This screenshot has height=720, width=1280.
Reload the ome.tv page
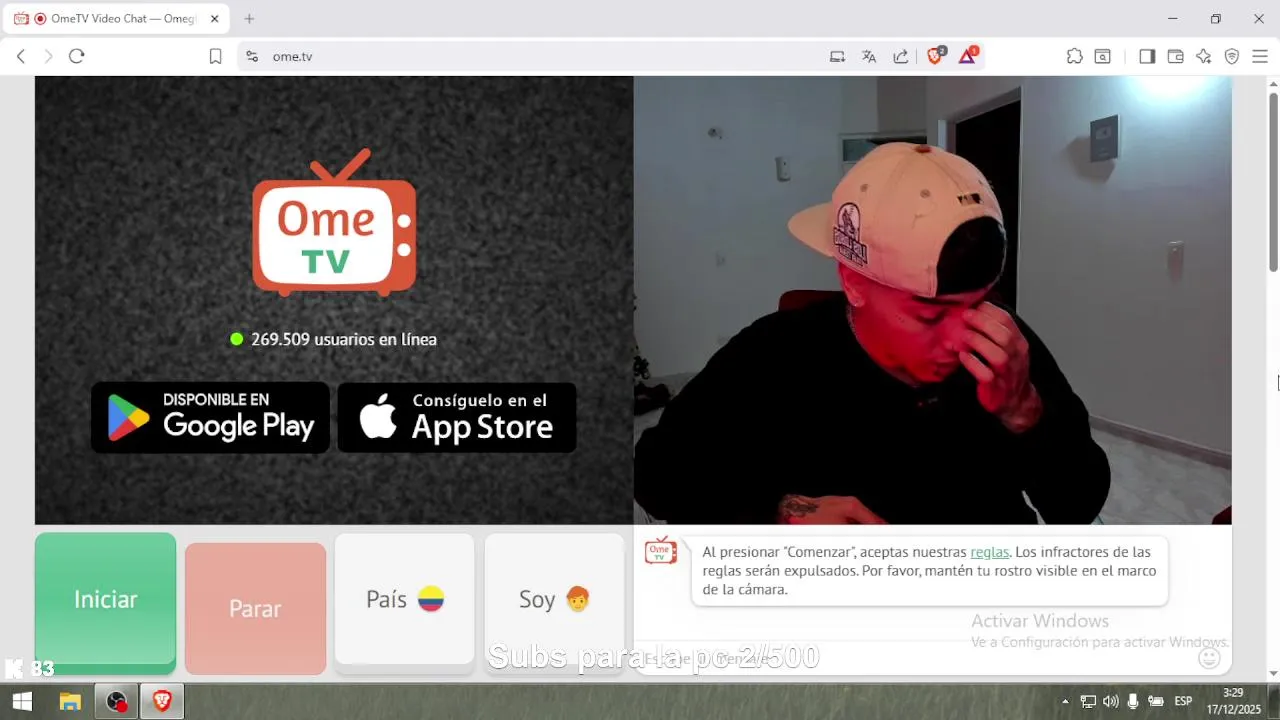coord(77,56)
